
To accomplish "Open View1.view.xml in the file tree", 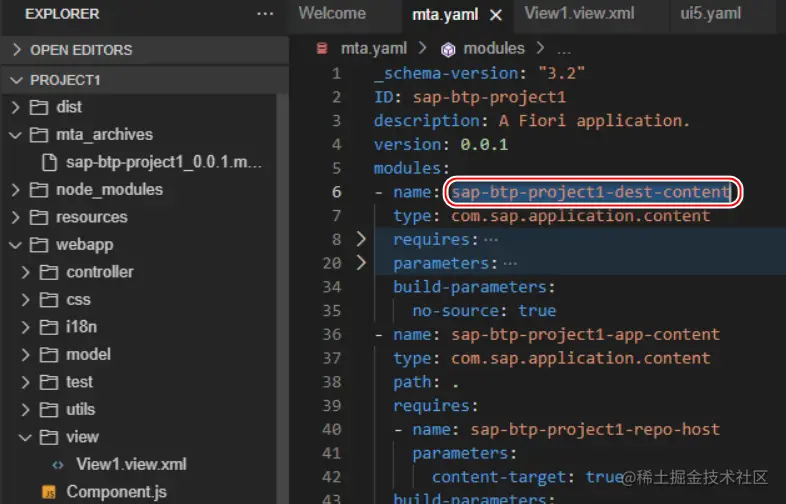I will [131, 464].
